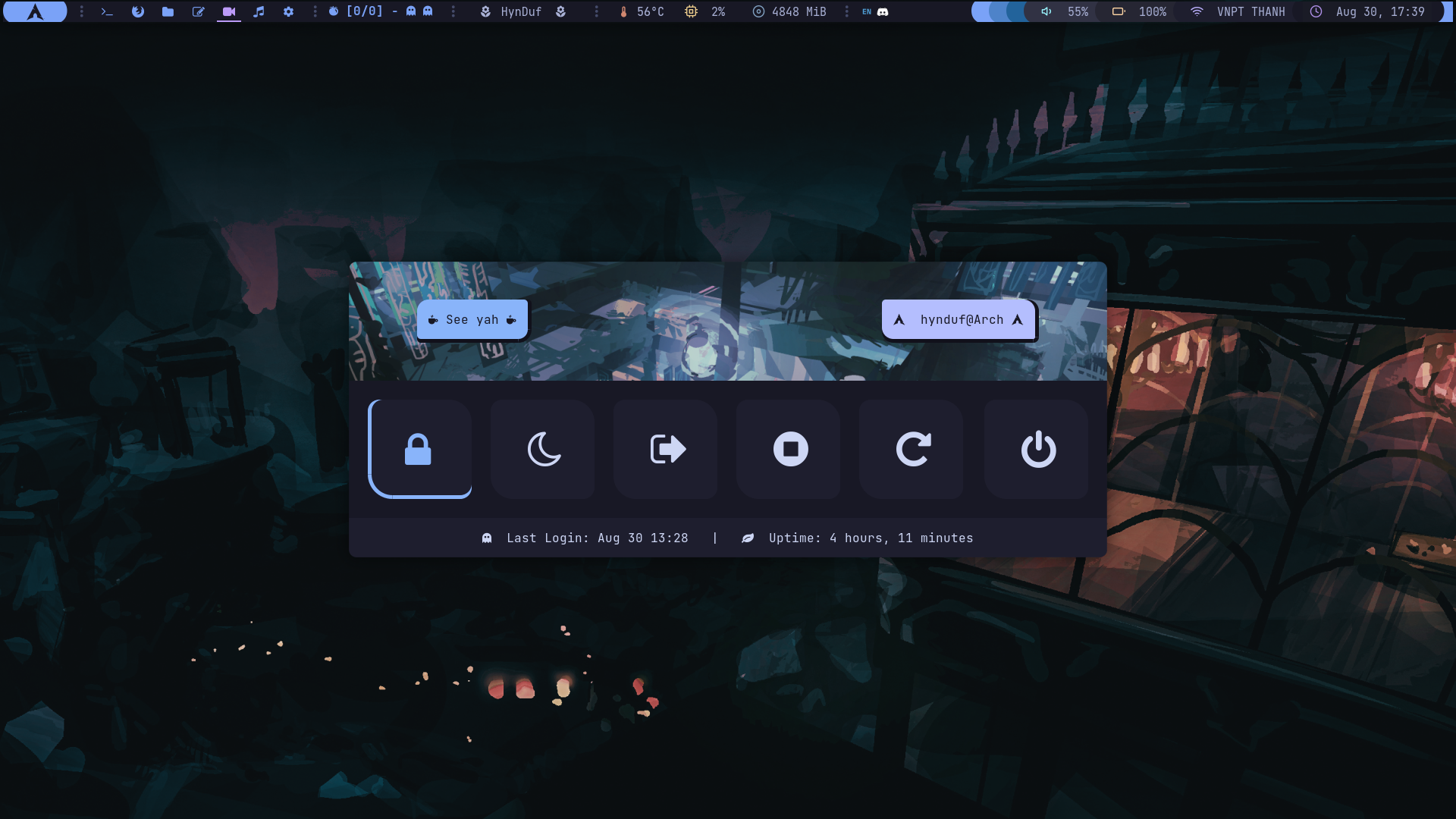This screenshot has height=819, width=1456.
Task: Click the power off icon
Action: [1037, 449]
